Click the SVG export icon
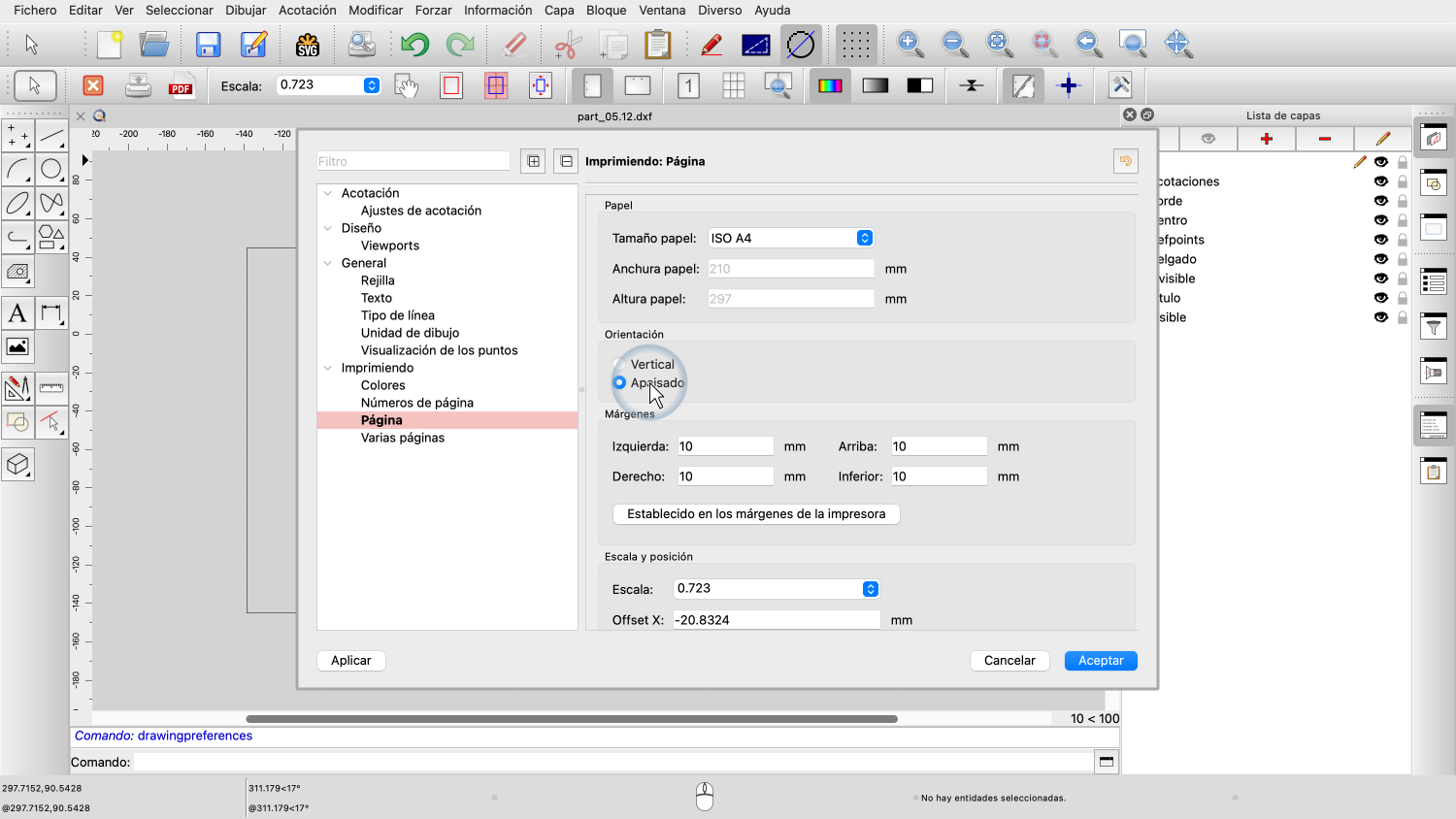 coord(308,45)
